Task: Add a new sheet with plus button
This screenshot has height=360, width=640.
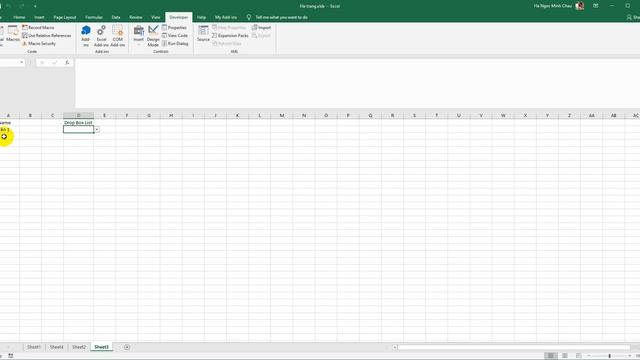Action: [127, 347]
